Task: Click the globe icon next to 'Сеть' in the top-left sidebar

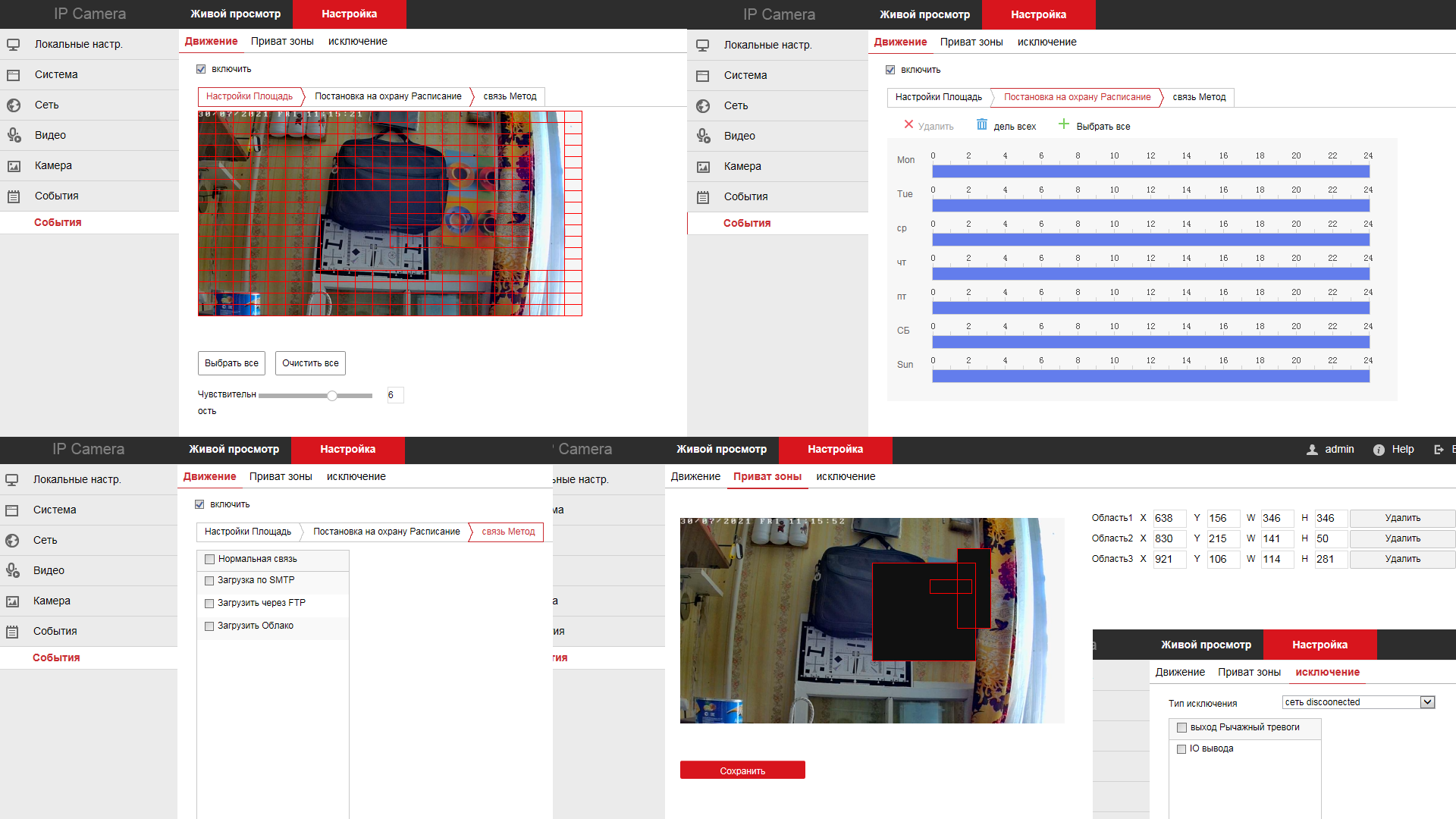Action: point(14,105)
